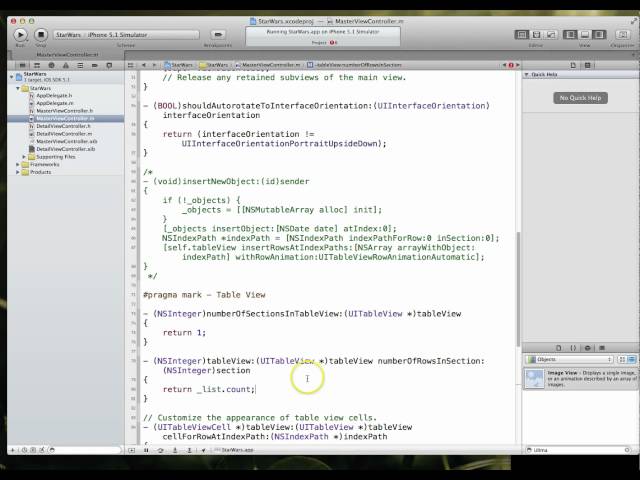Jump to the previous issue arrow

(504, 65)
